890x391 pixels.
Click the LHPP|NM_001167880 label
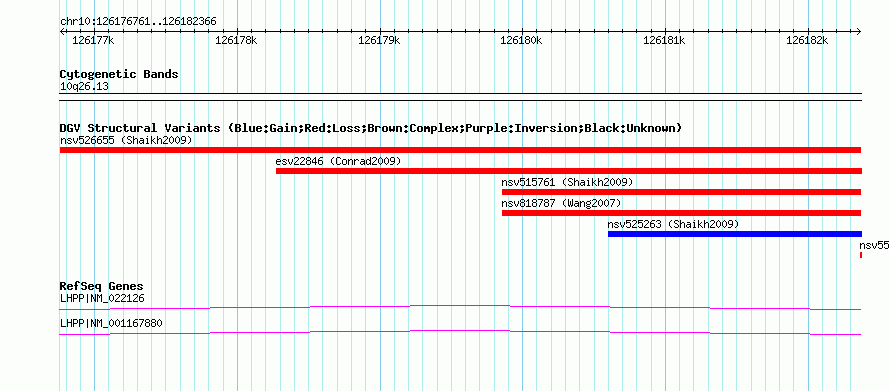tap(111, 323)
